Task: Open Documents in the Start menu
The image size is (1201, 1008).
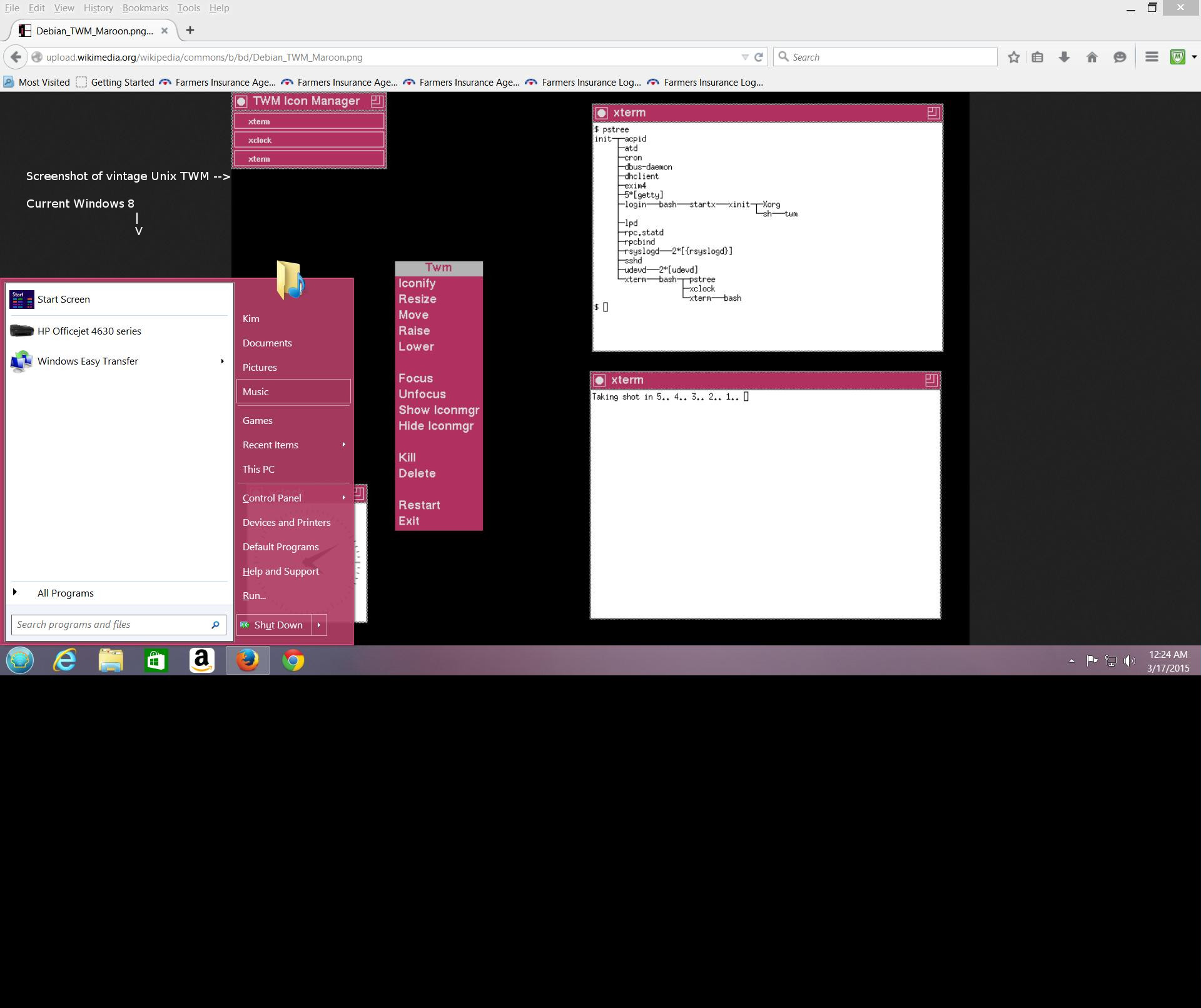Action: pos(293,343)
